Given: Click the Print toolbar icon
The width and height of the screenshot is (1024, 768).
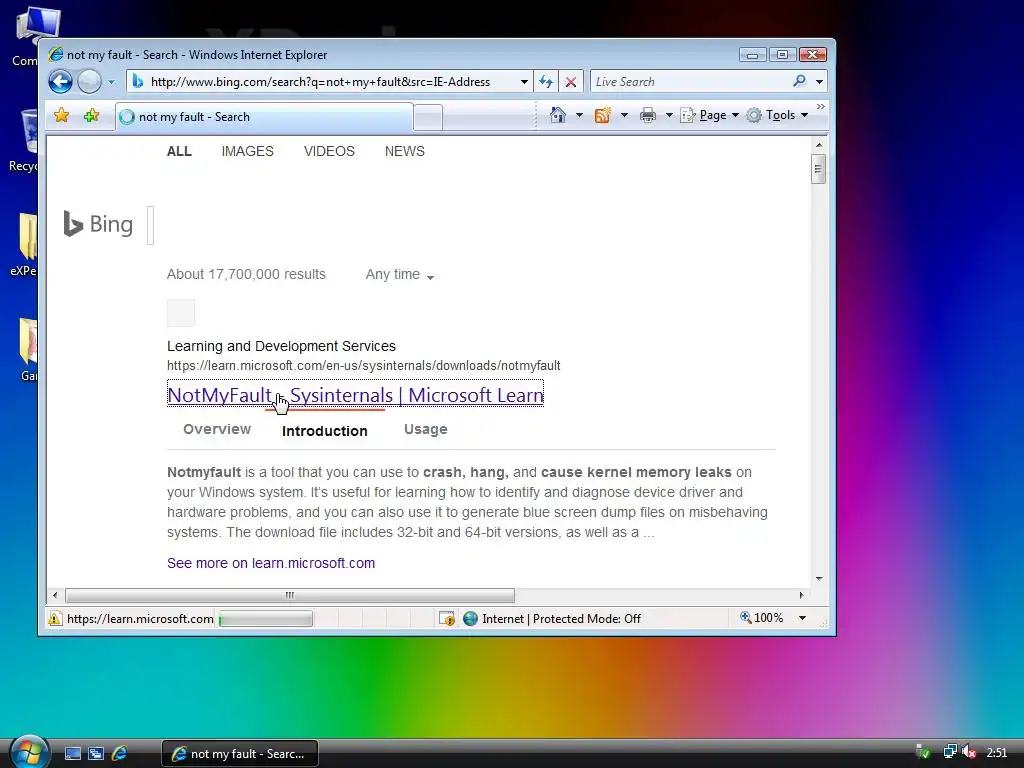Looking at the screenshot, I should (648, 116).
